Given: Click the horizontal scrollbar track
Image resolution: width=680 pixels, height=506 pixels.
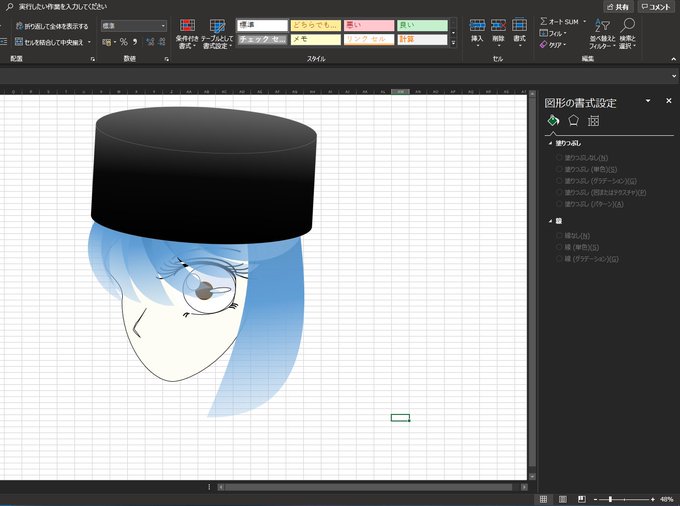Looking at the screenshot, I should [369, 487].
